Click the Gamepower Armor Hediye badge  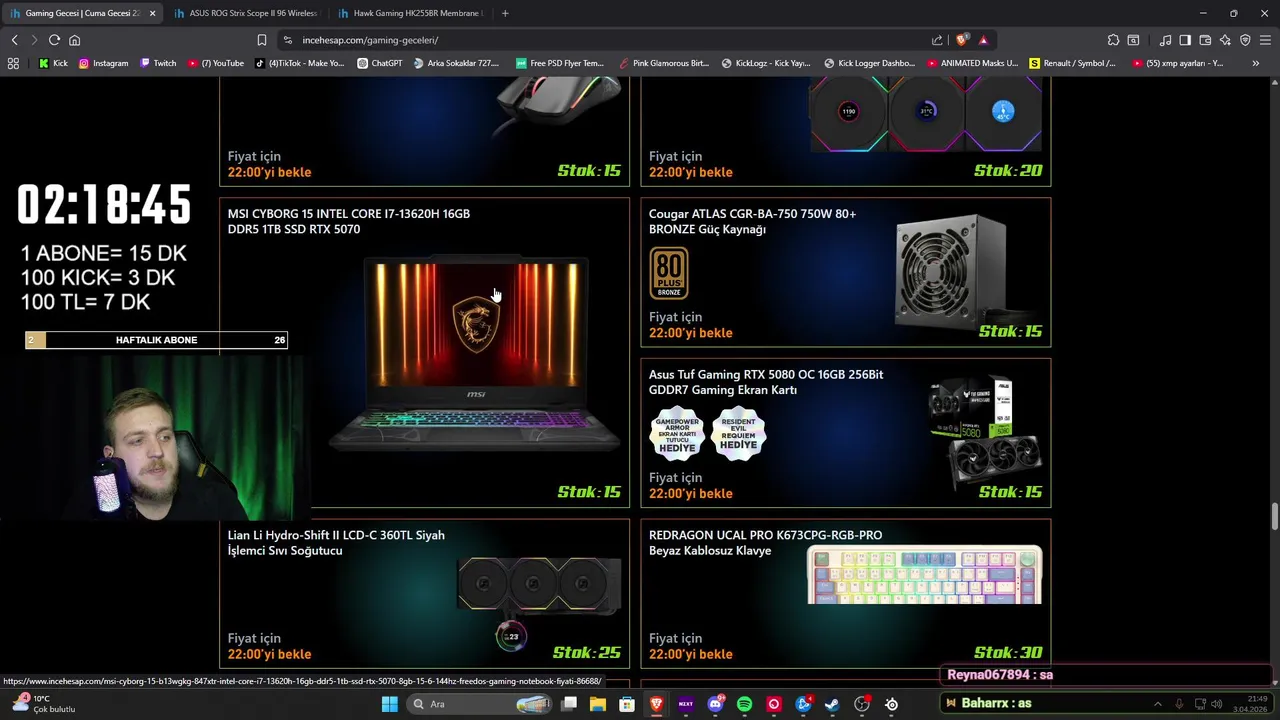pyautogui.click(x=677, y=434)
